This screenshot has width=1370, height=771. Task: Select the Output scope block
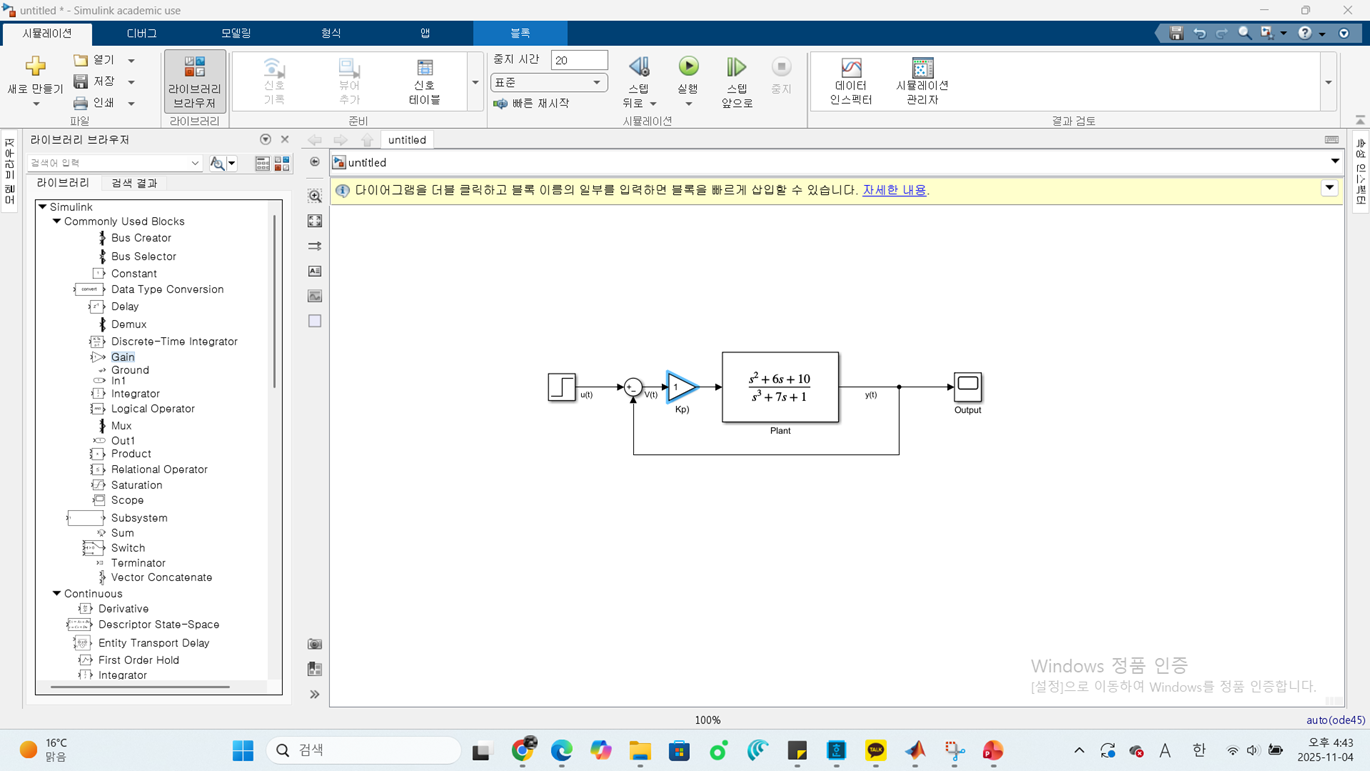click(967, 387)
